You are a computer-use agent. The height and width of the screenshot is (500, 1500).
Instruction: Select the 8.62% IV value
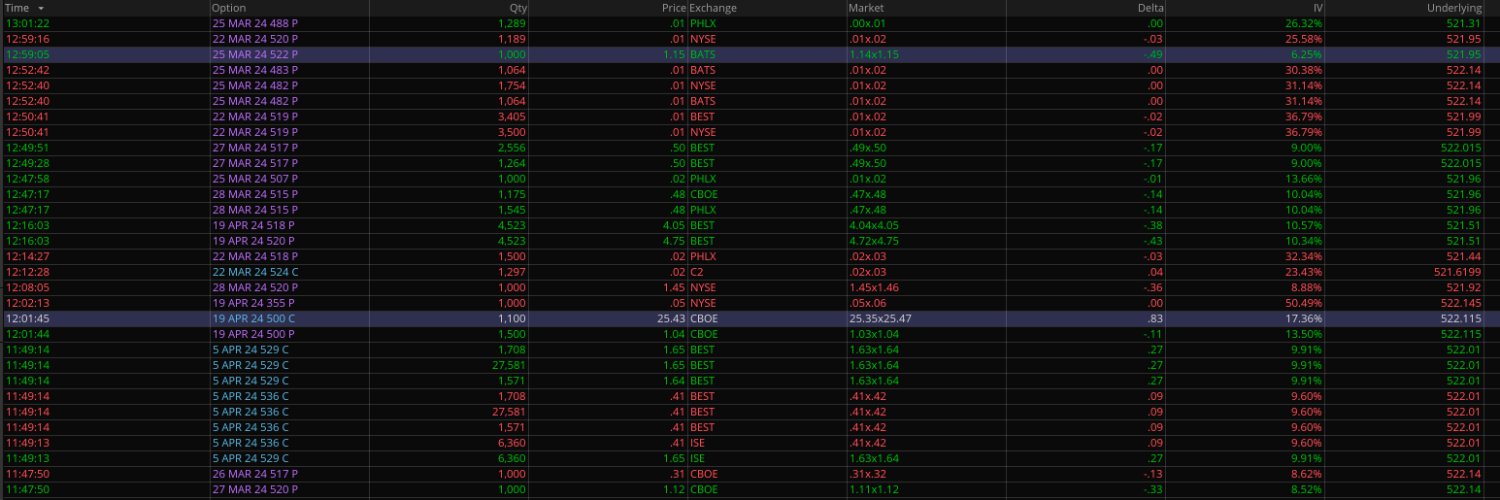tap(1306, 473)
